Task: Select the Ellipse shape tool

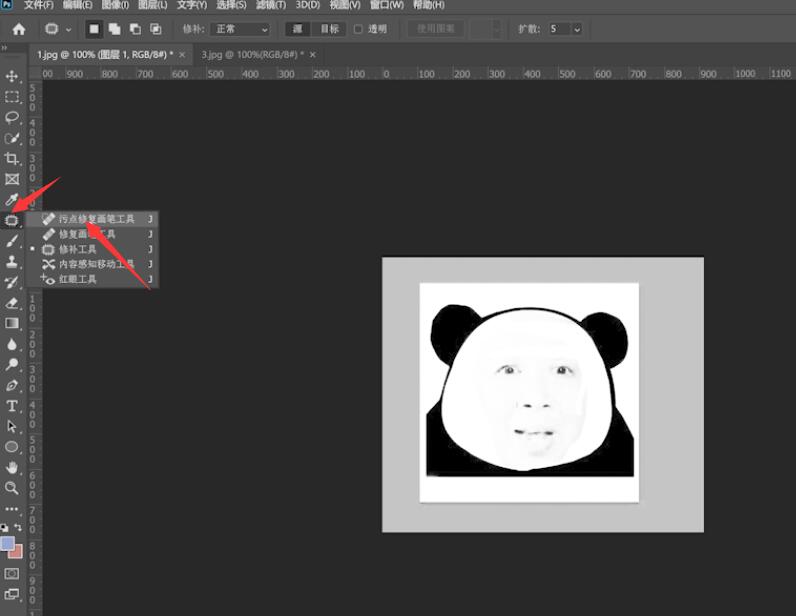Action: point(12,447)
